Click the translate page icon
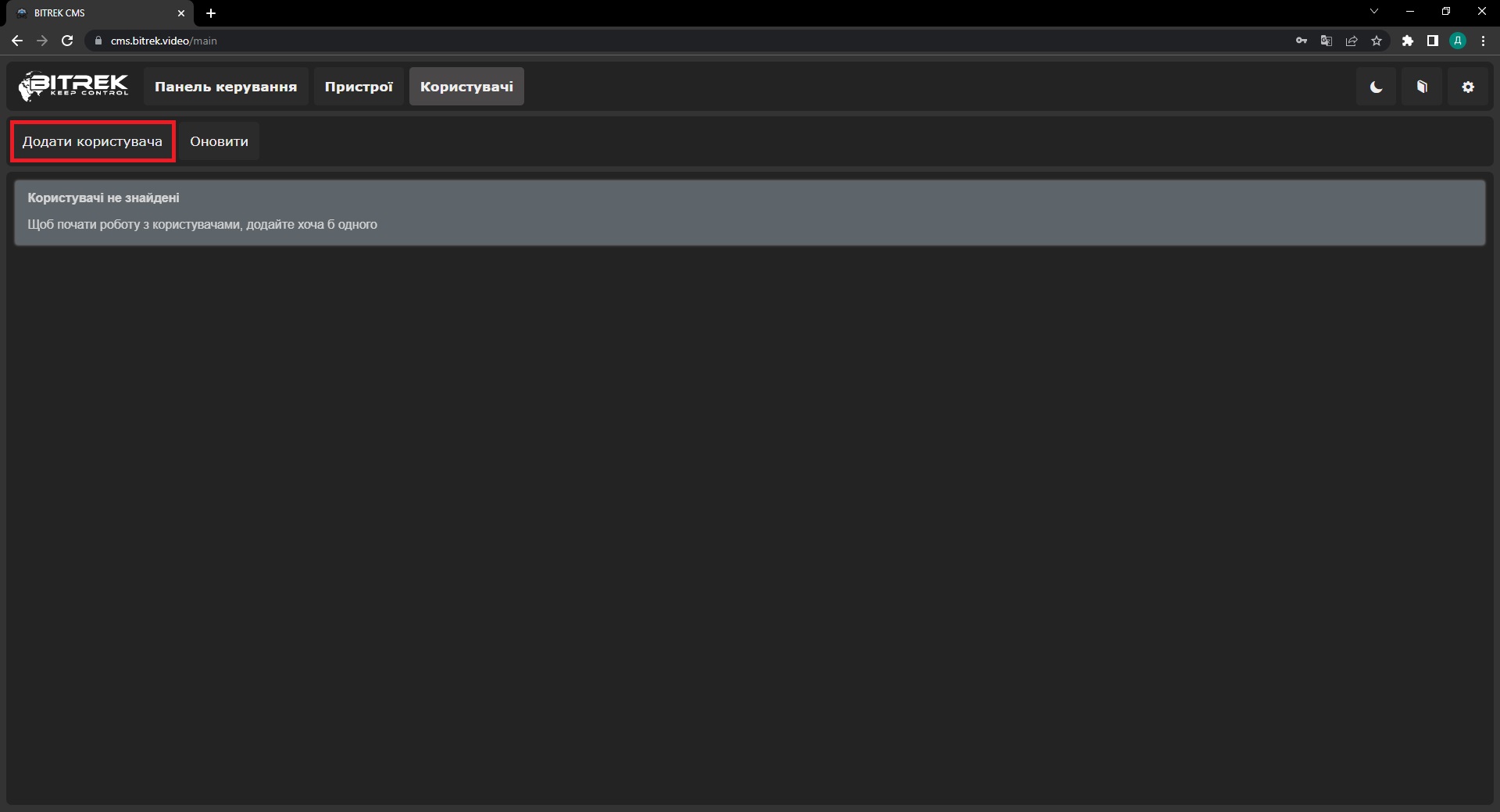The height and width of the screenshot is (812, 1500). click(x=1327, y=41)
